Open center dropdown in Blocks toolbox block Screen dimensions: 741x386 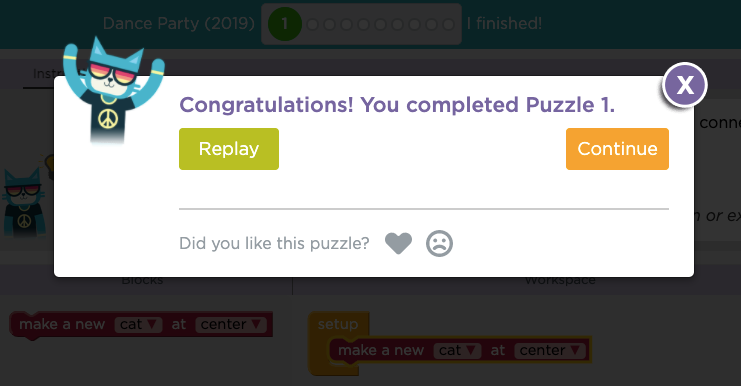pyautogui.click(x=231, y=325)
